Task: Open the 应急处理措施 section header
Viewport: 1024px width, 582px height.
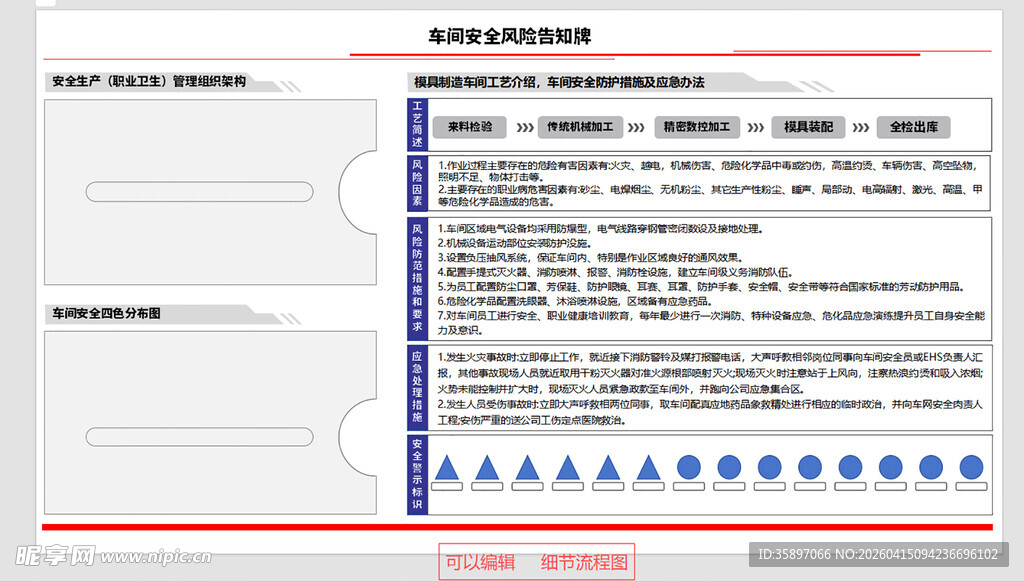Action: tap(419, 390)
